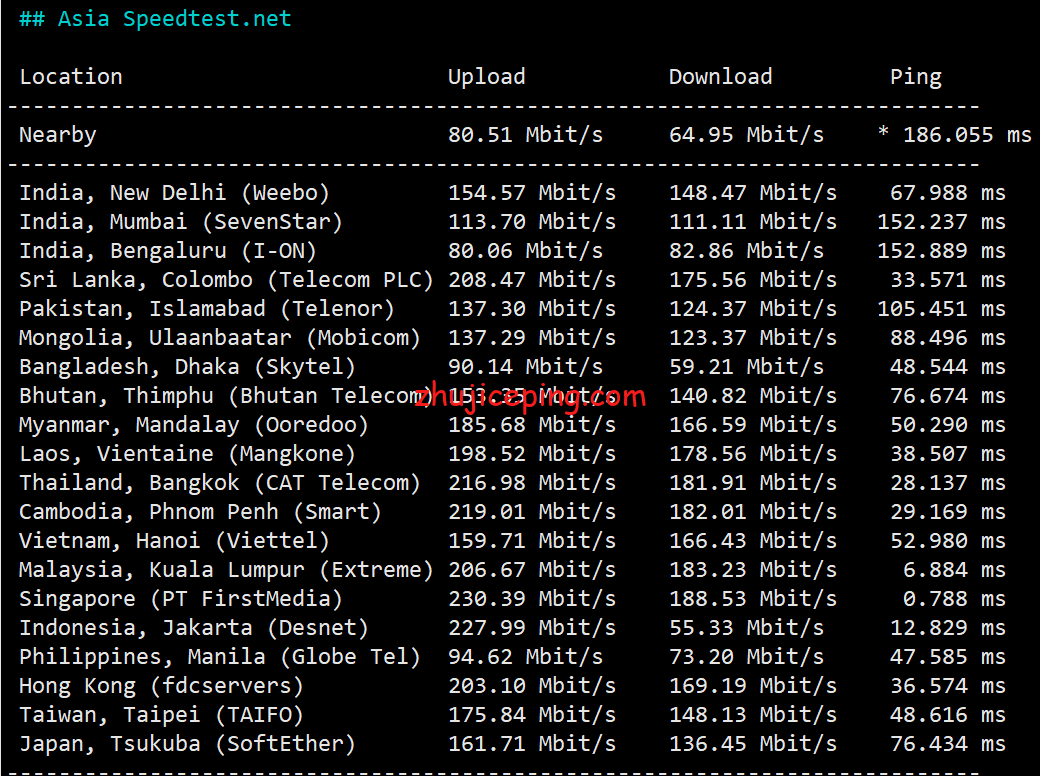Viewport: 1040px width, 776px height.
Task: Click "India, Mumbai (SevenStar)" location
Action: [x=180, y=222]
